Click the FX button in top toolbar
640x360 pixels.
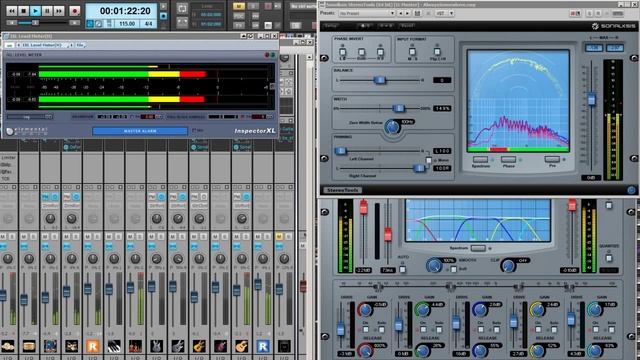pyautogui.click(x=239, y=25)
